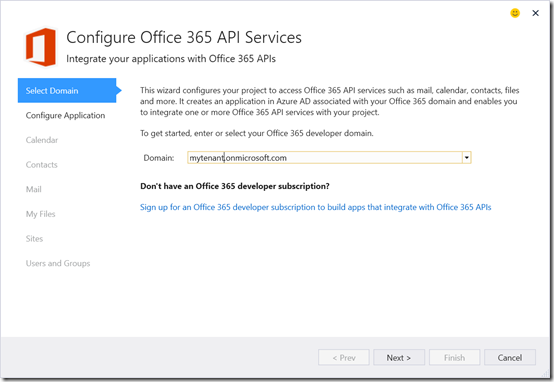This screenshot has width=554, height=382.
Task: Open the Contacts step in sidebar
Action: coord(41,165)
